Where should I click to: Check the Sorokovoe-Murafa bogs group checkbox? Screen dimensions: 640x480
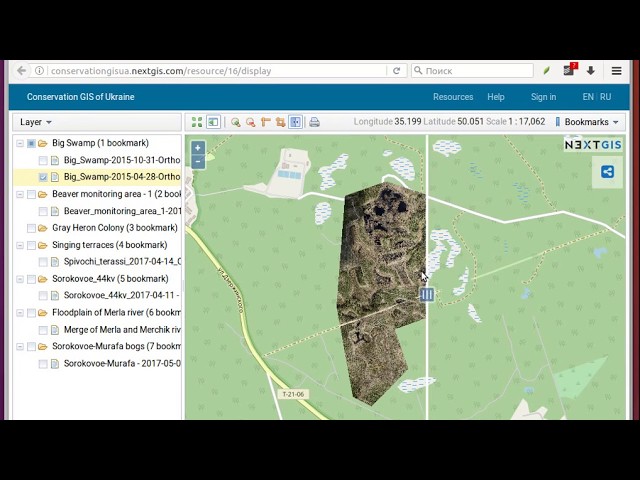pyautogui.click(x=31, y=347)
